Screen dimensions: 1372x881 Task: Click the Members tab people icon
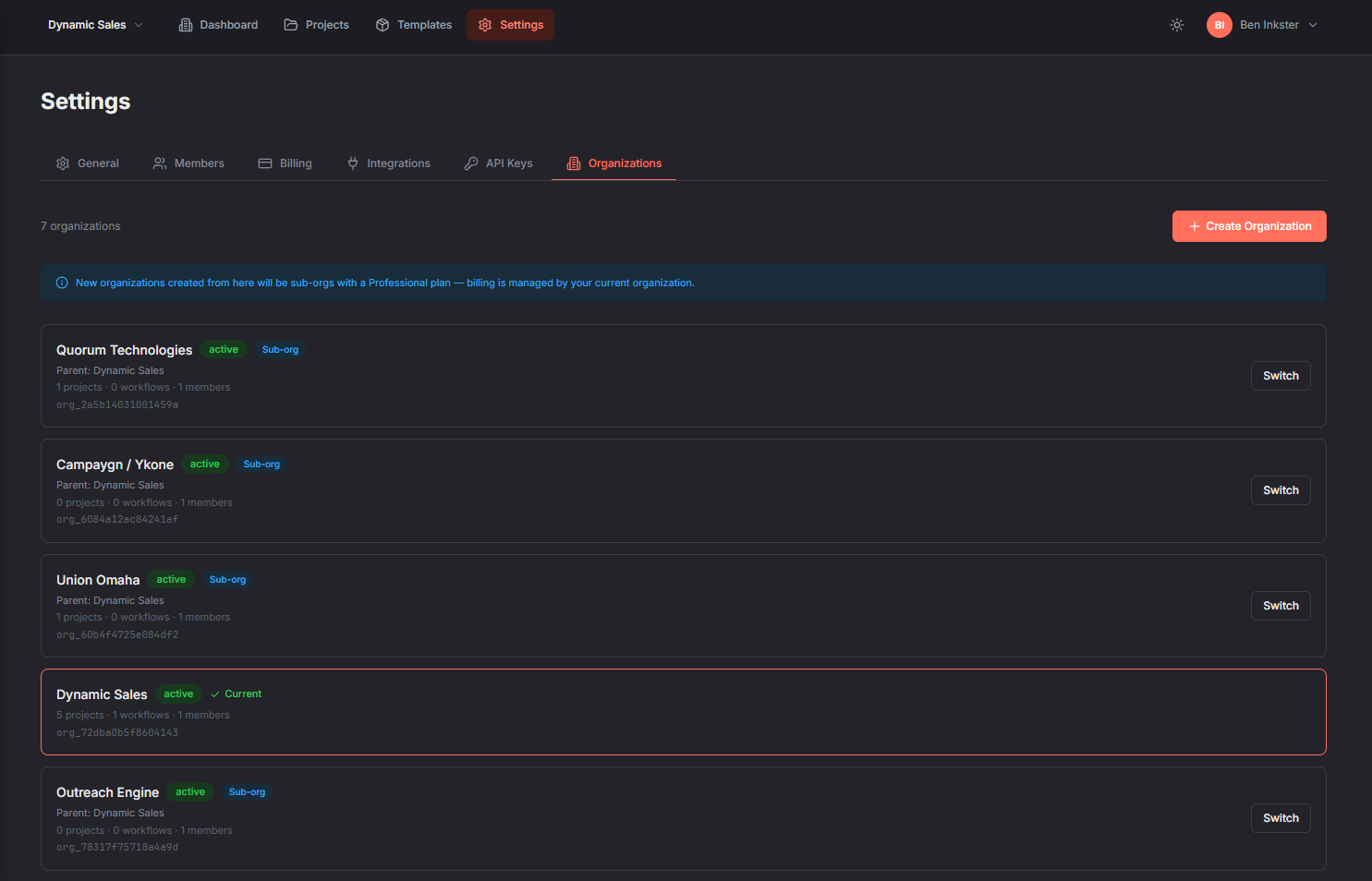coord(160,163)
